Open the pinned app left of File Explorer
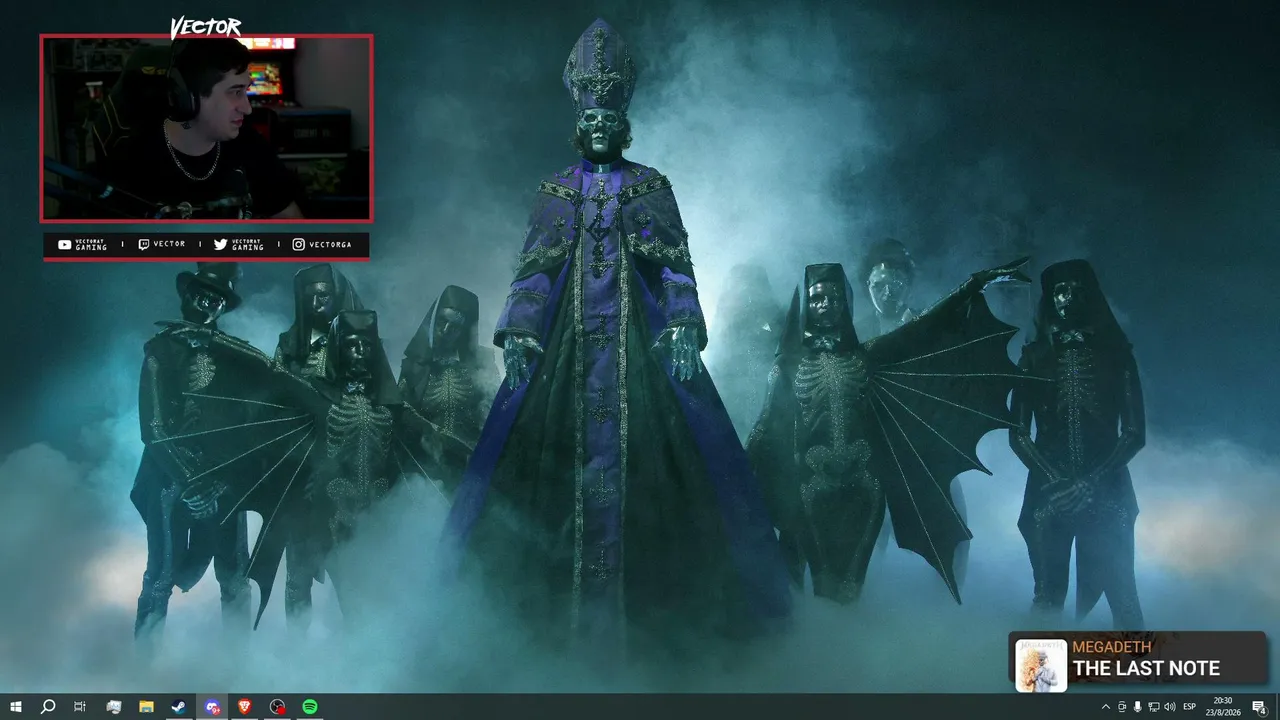 pyautogui.click(x=113, y=707)
